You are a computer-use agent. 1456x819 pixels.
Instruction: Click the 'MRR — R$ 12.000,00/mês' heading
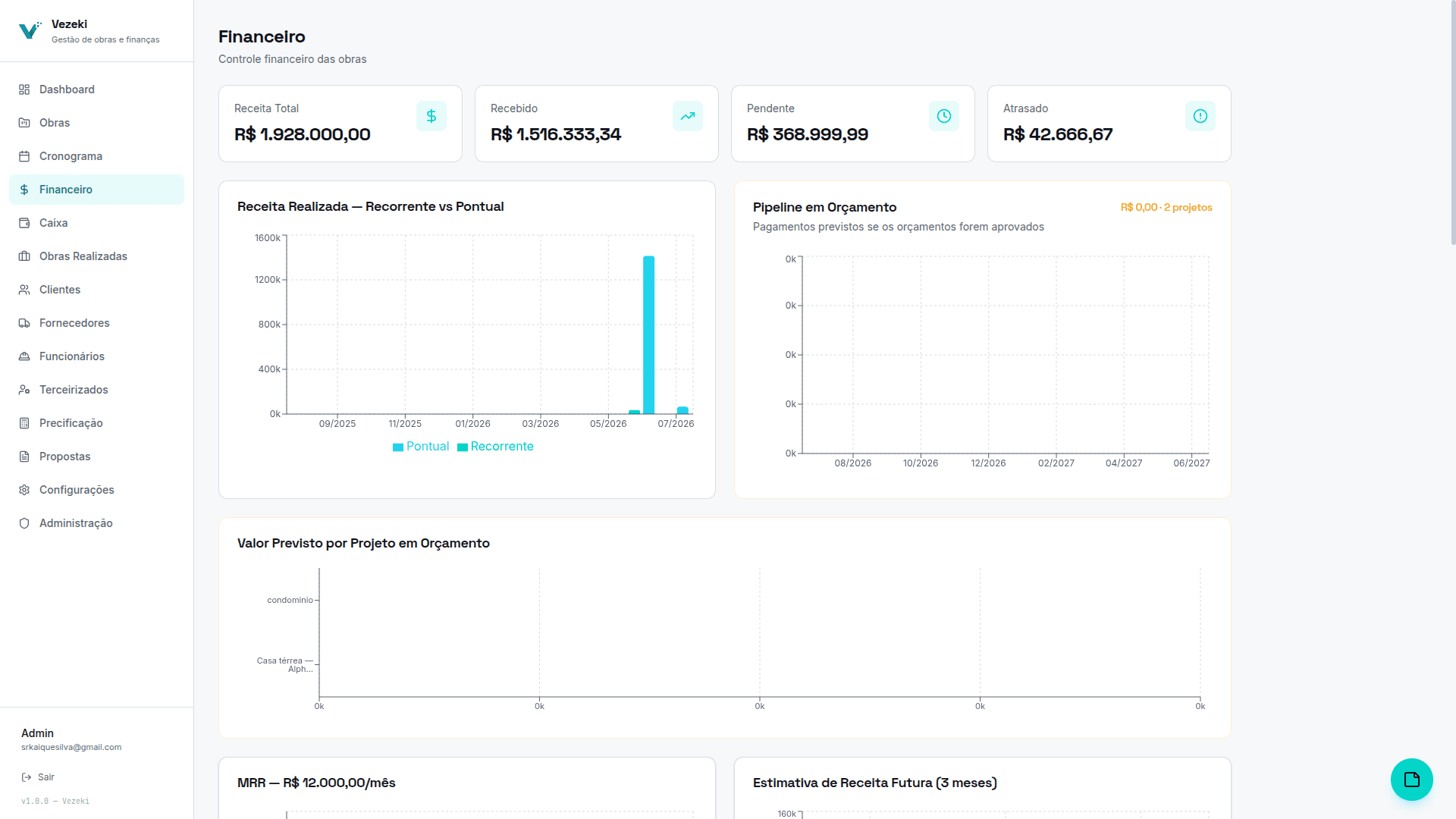[316, 783]
